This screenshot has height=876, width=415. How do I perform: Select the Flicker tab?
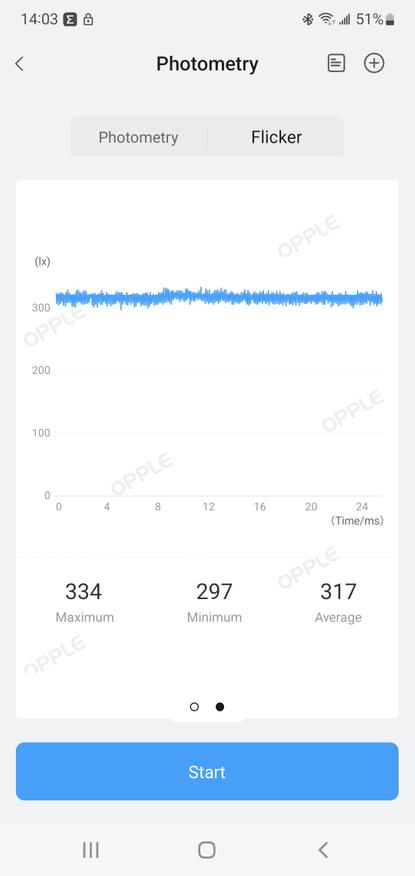pos(276,137)
